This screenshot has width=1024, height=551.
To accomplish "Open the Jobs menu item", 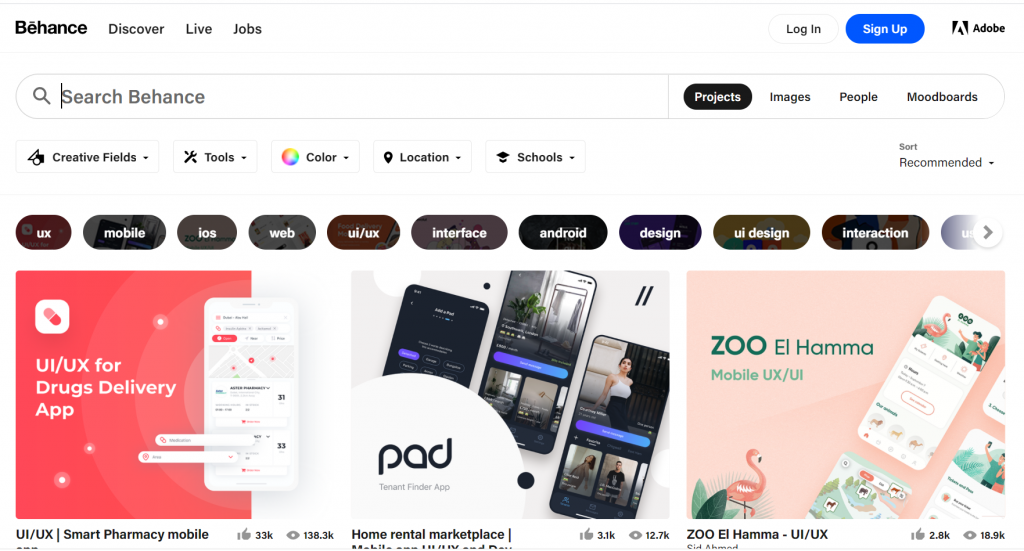I will point(247,29).
